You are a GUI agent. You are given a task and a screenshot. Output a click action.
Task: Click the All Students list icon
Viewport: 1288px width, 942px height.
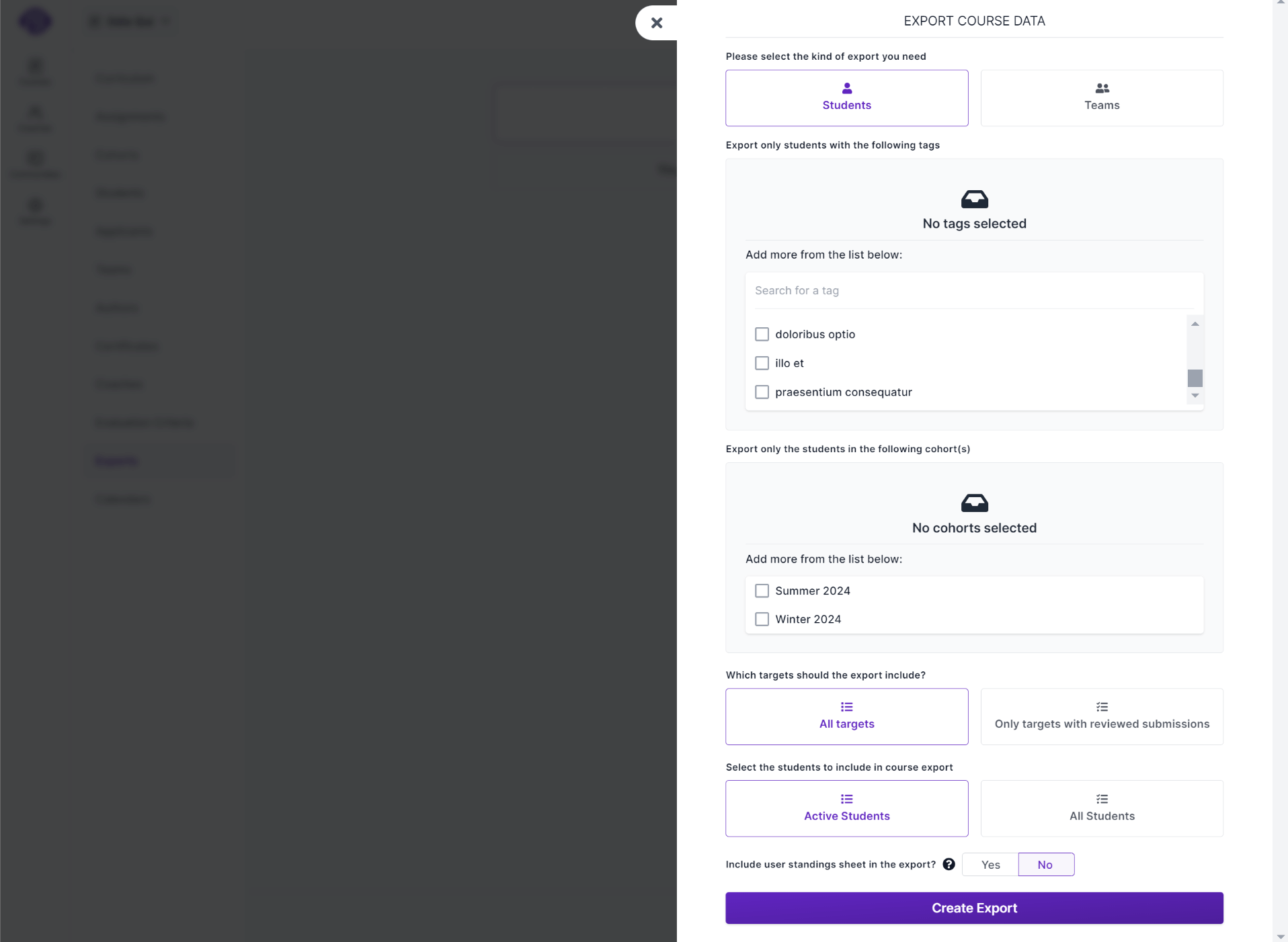[1100, 799]
